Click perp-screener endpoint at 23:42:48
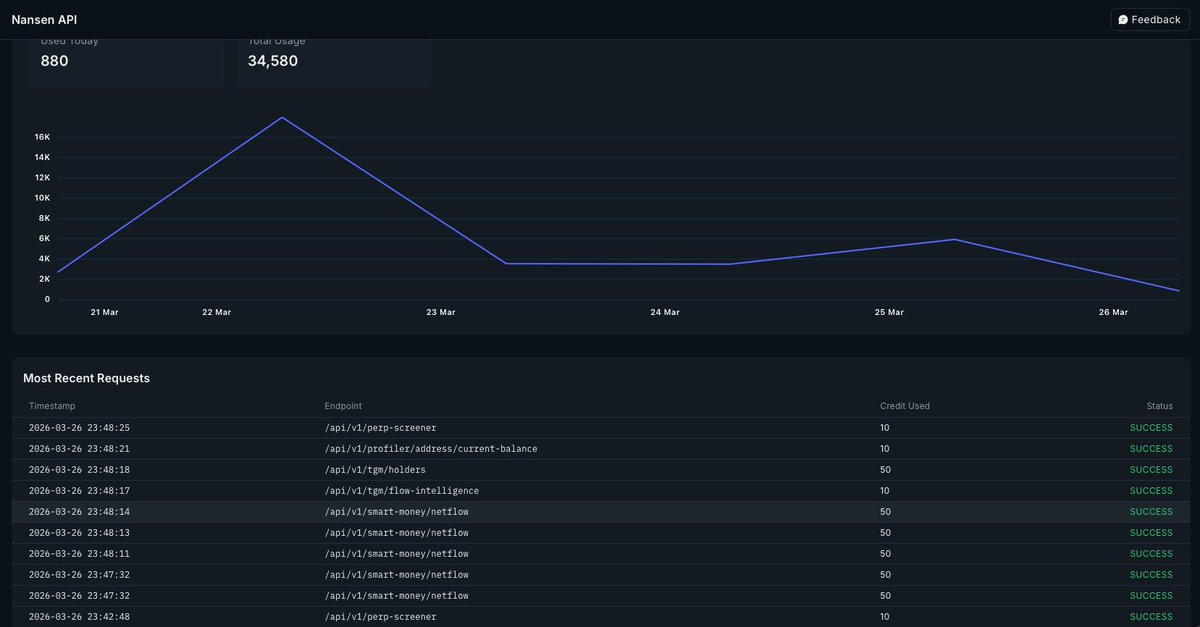 [381, 617]
